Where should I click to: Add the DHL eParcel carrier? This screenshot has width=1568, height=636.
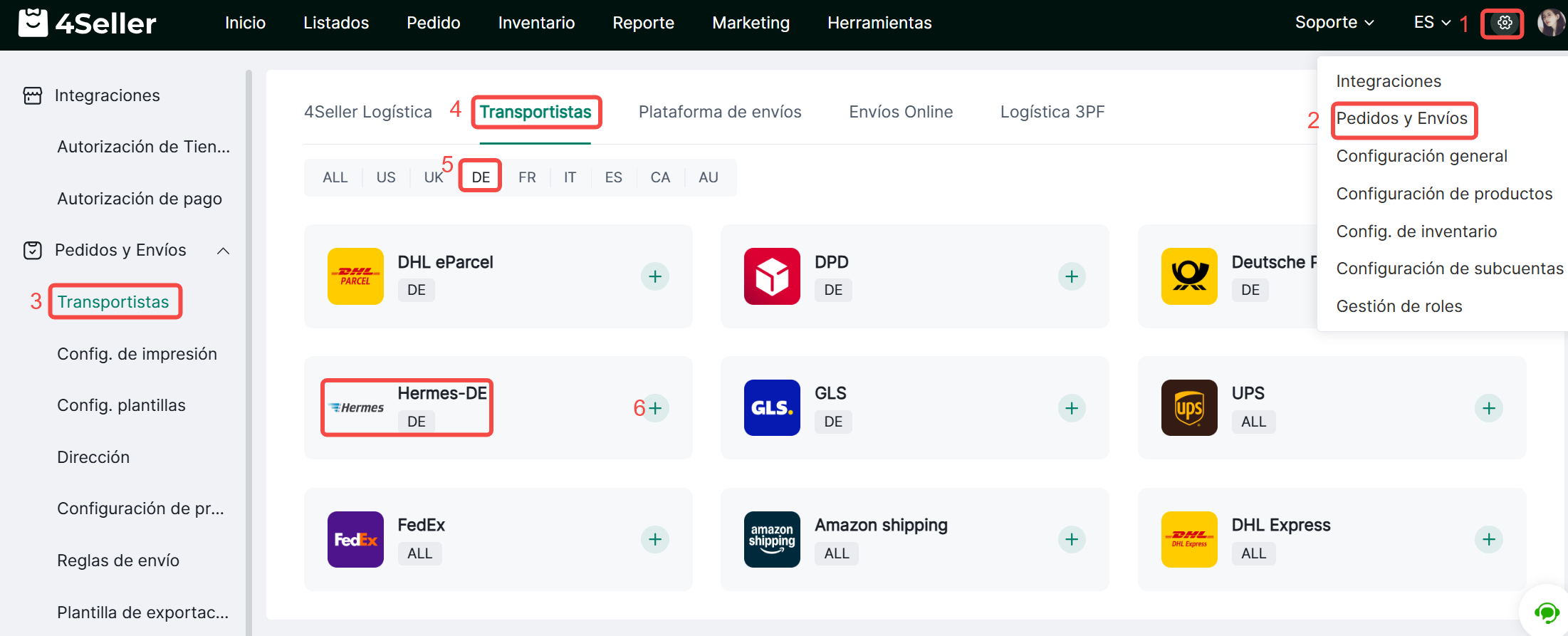point(654,276)
